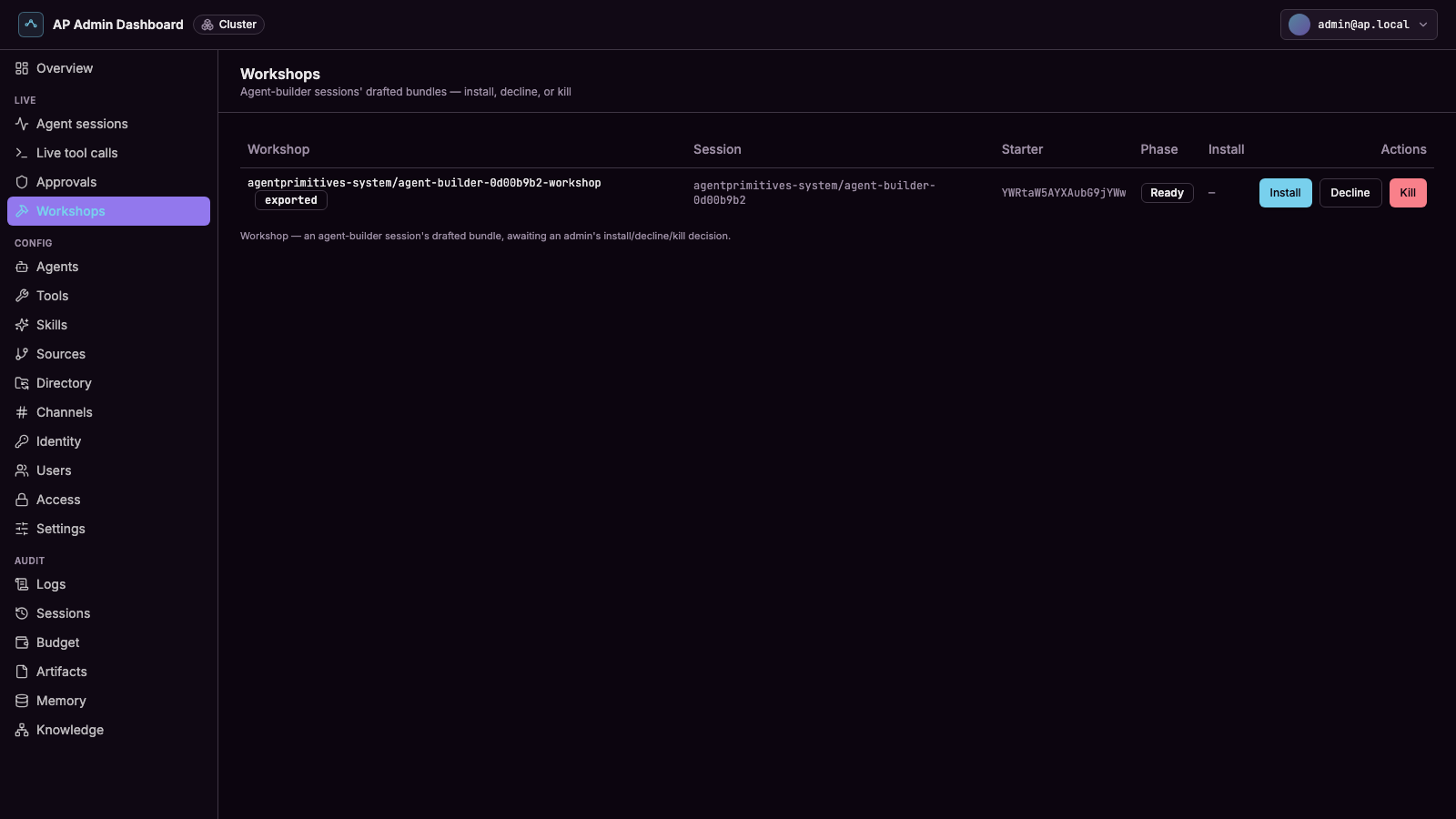The width and height of the screenshot is (1456, 819).
Task: Click the exported badge under workshop name
Action: (291, 200)
